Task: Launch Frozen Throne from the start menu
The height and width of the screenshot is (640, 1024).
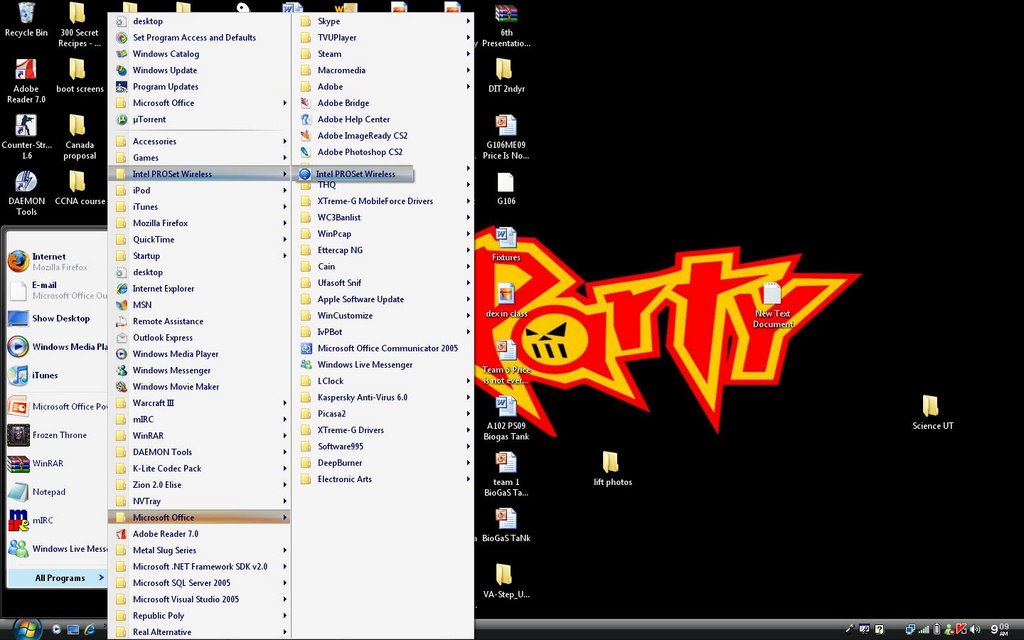Action: pos(57,435)
